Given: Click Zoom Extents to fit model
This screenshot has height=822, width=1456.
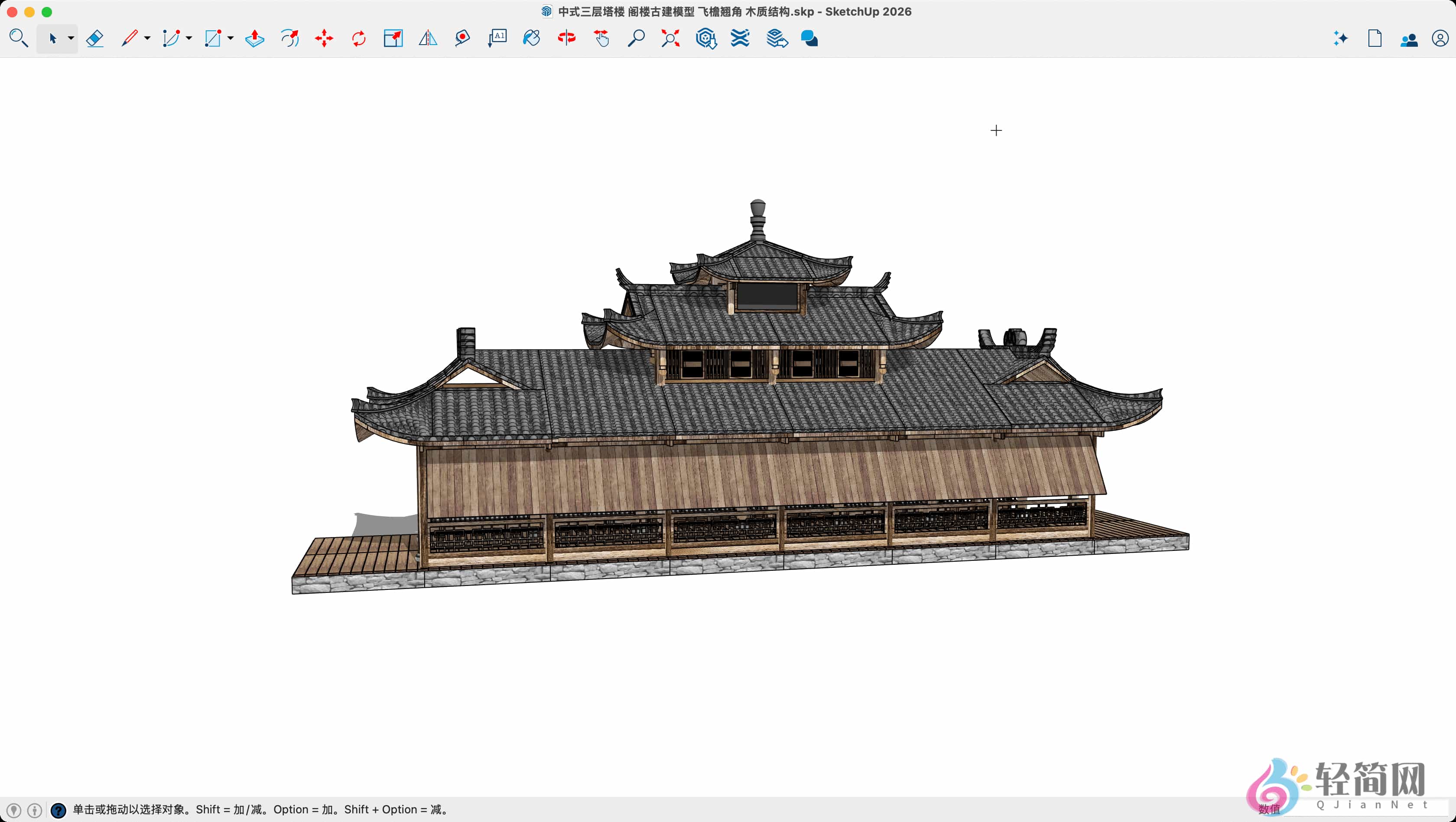Looking at the screenshot, I should (x=671, y=39).
